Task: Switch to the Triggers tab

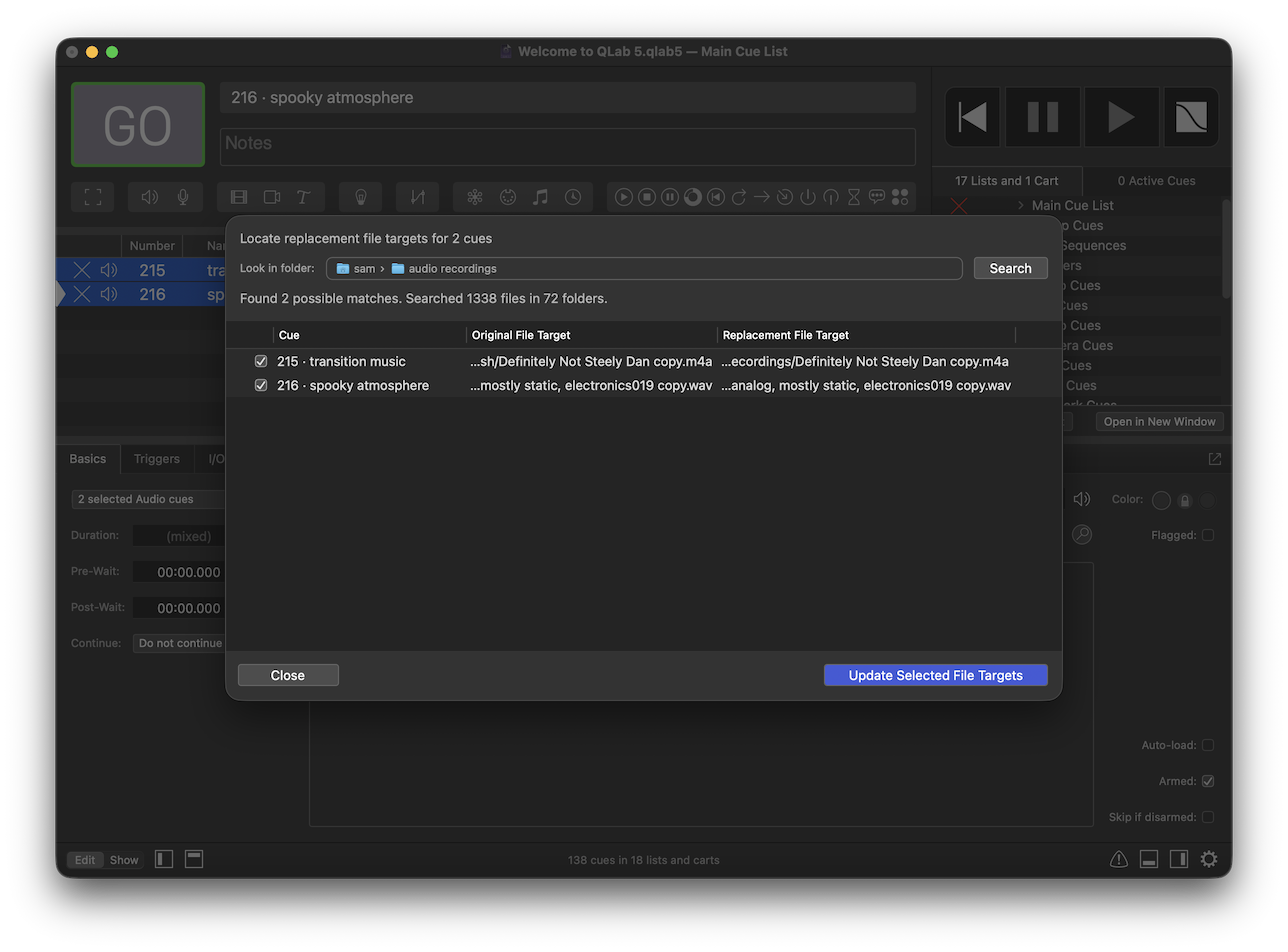Action: [157, 459]
